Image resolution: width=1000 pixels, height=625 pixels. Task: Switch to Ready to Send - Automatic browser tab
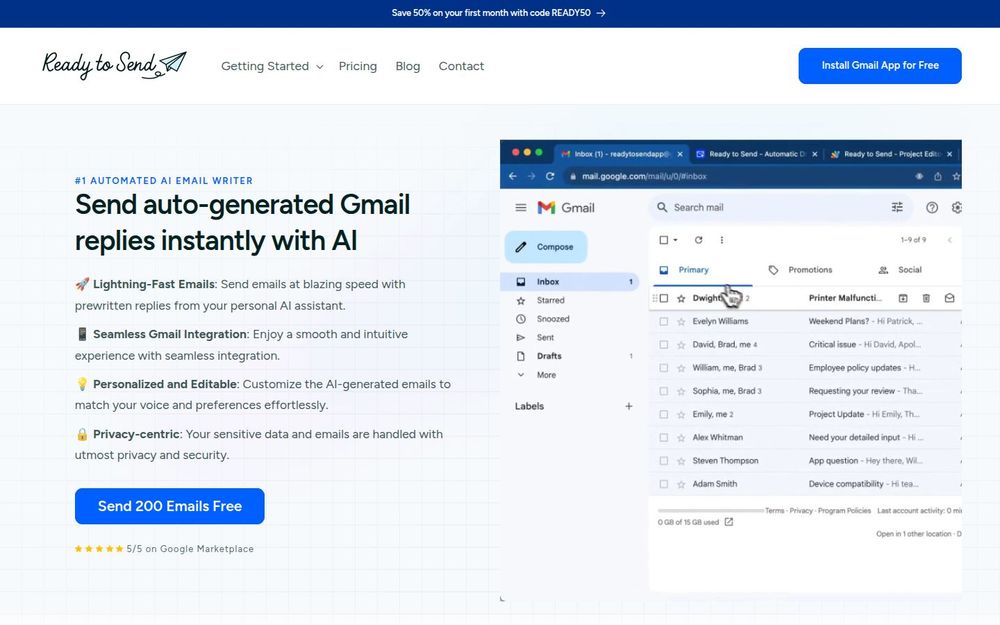click(x=756, y=154)
